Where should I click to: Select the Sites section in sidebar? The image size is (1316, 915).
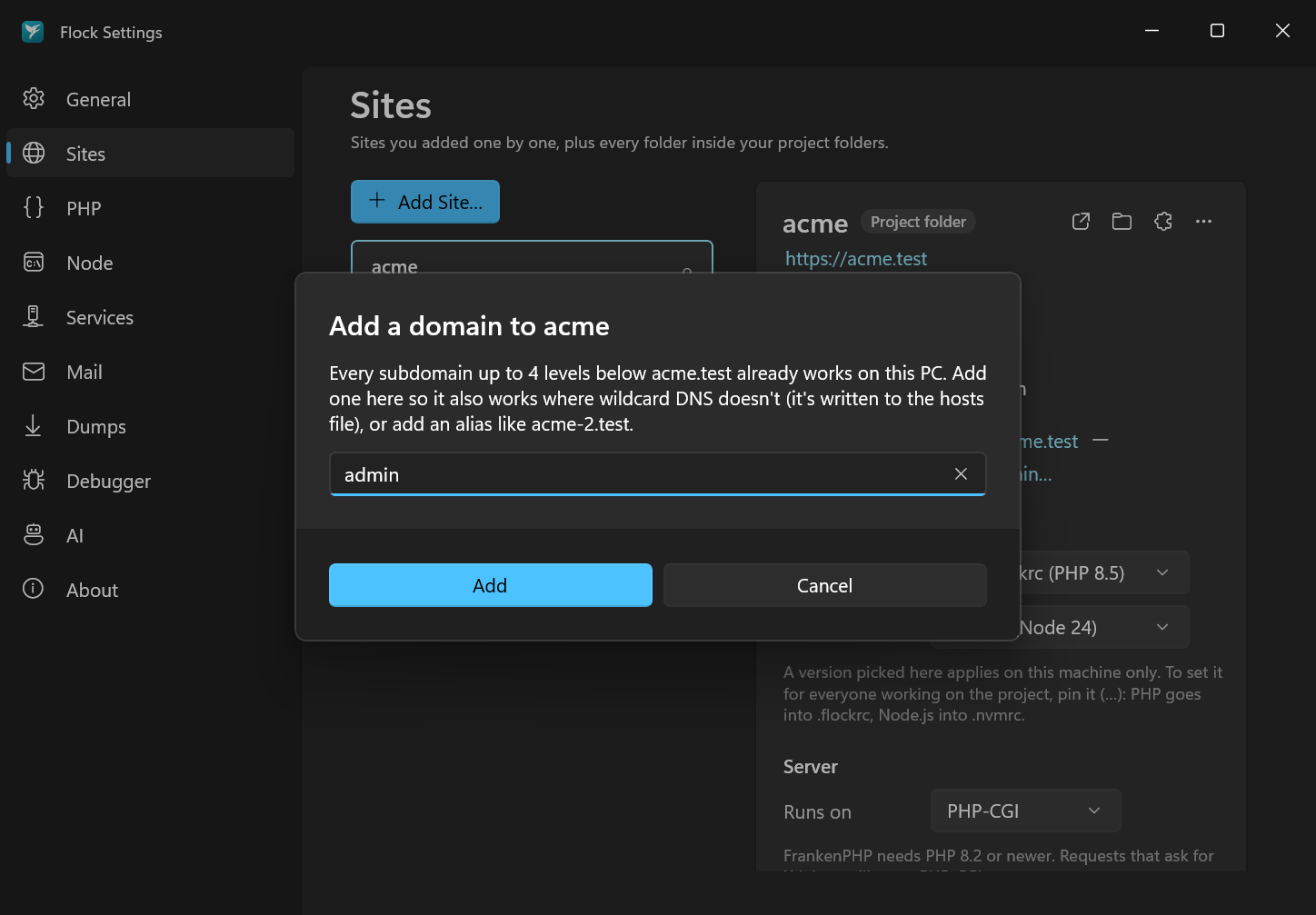(150, 154)
